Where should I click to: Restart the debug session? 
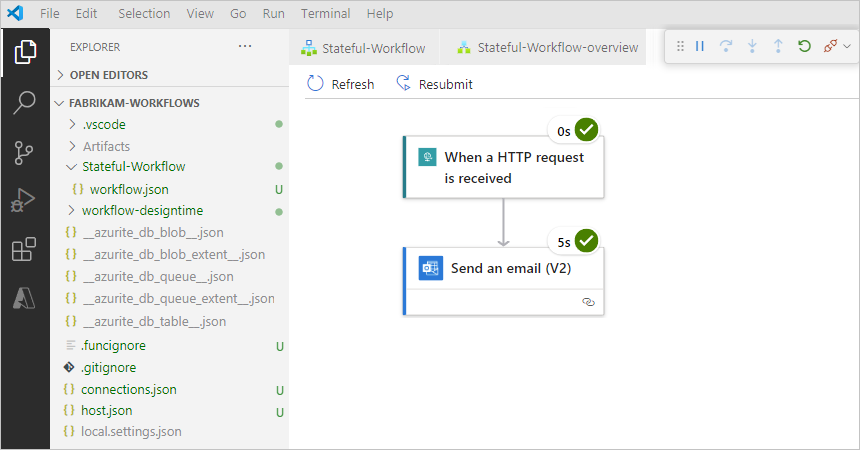804,47
